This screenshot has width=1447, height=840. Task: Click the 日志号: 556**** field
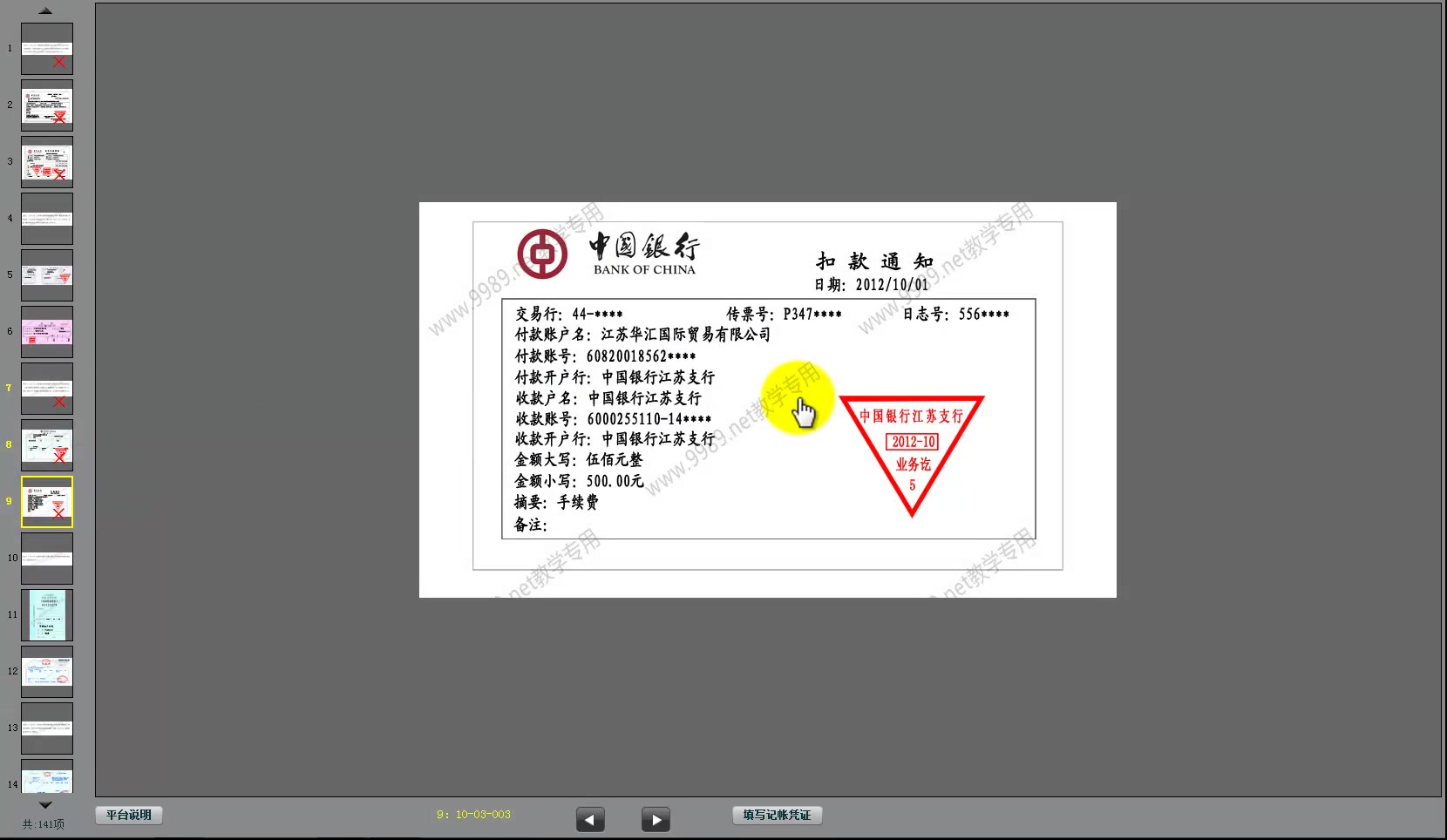pyautogui.click(x=955, y=314)
